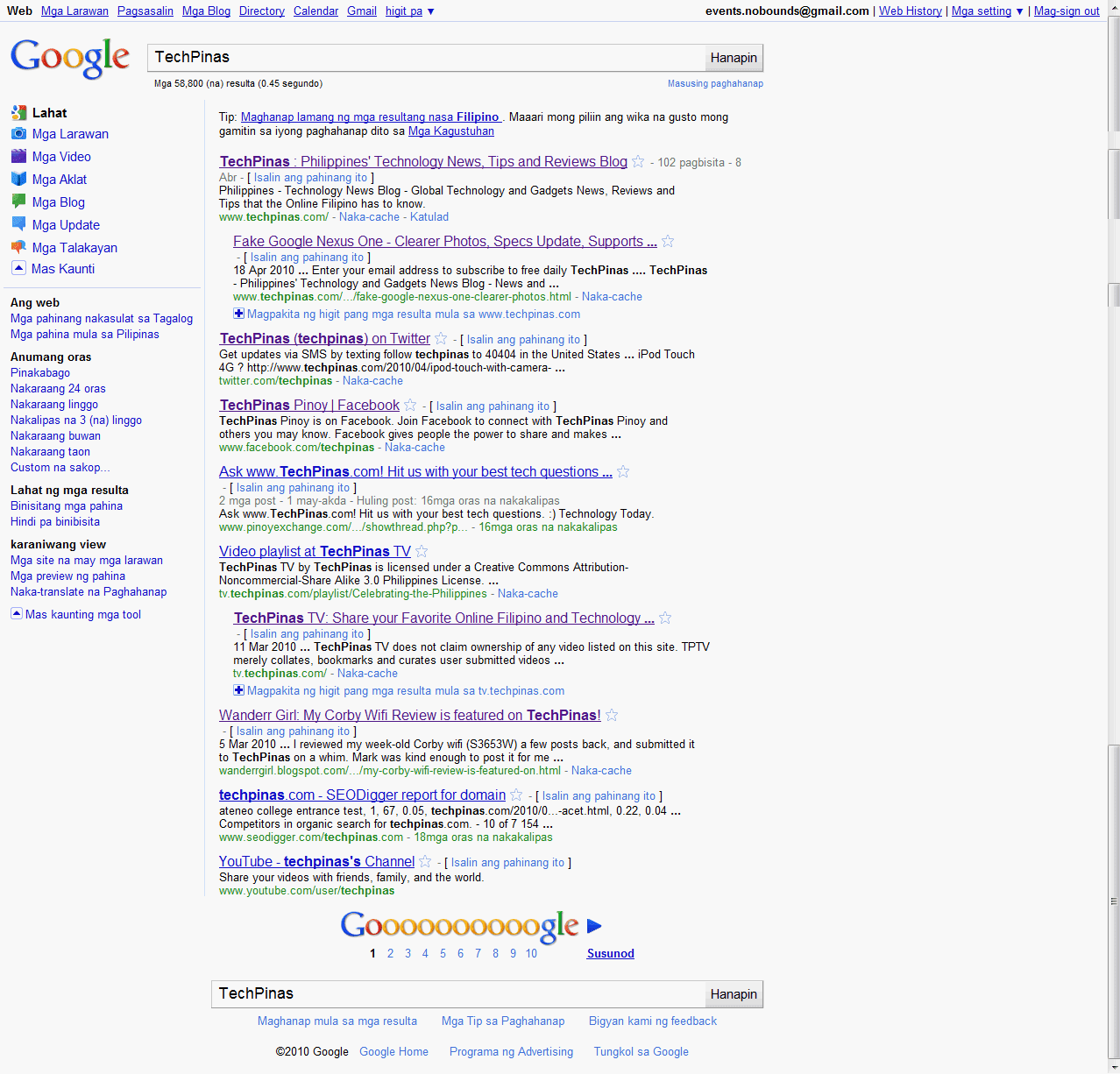
Task: Select the Binisitang mga pahina filter
Action: 66,505
